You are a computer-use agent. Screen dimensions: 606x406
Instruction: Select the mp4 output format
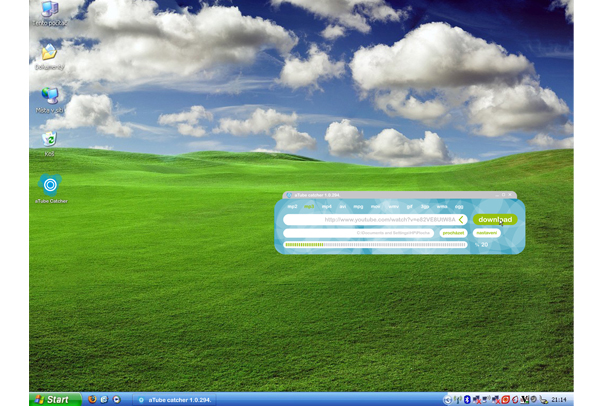point(326,207)
